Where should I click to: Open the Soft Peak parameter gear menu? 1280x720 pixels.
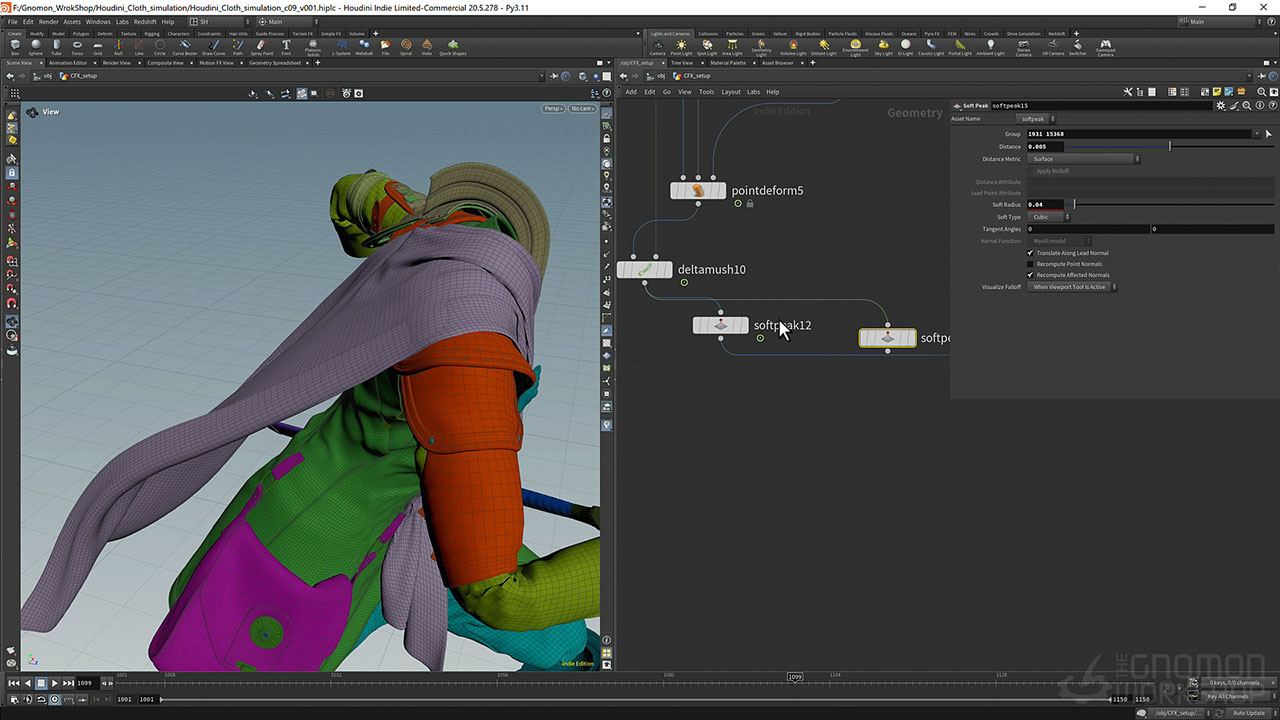[1220, 105]
